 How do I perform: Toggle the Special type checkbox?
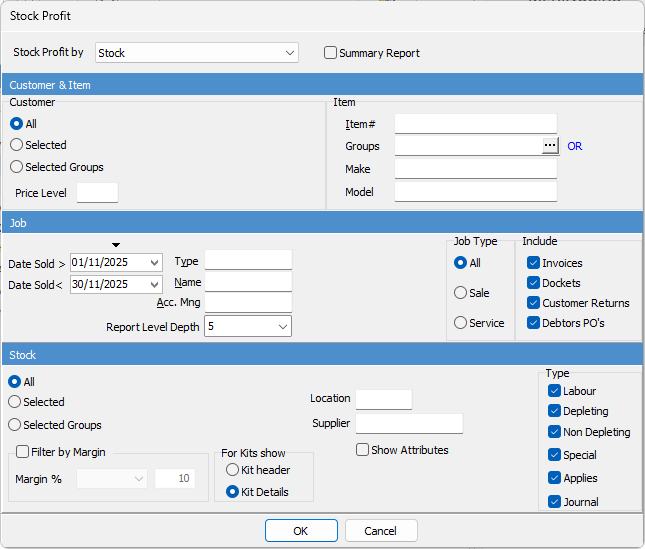pos(555,455)
